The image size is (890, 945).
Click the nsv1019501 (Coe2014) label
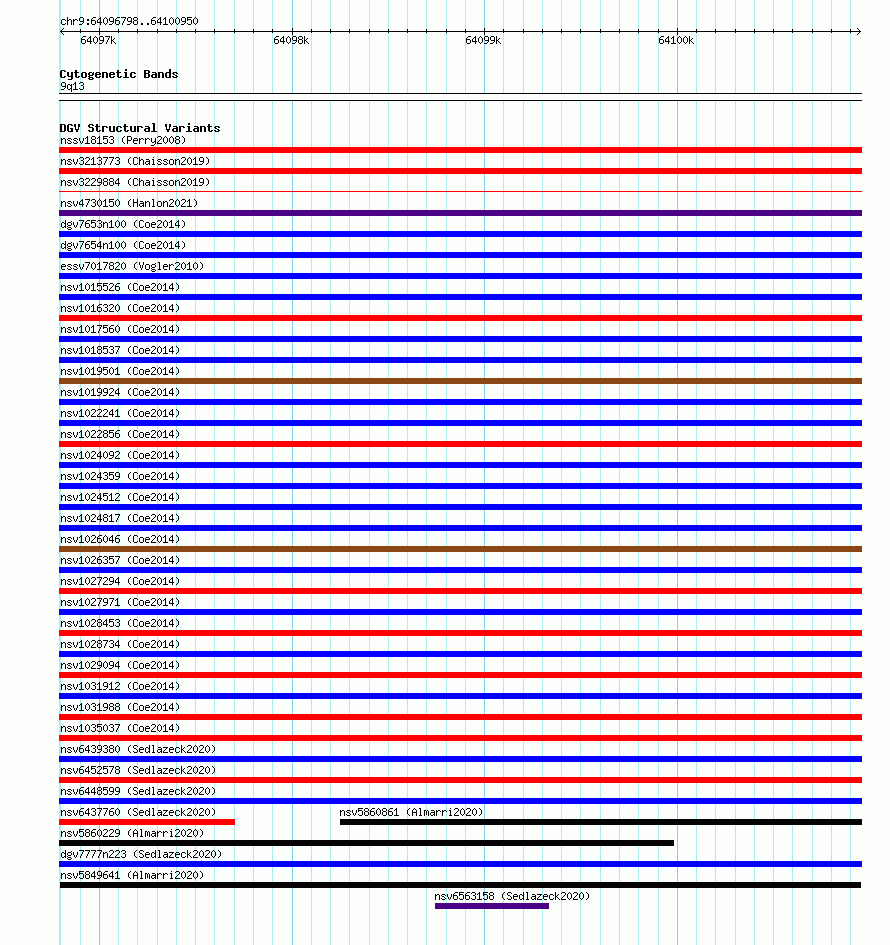point(120,371)
